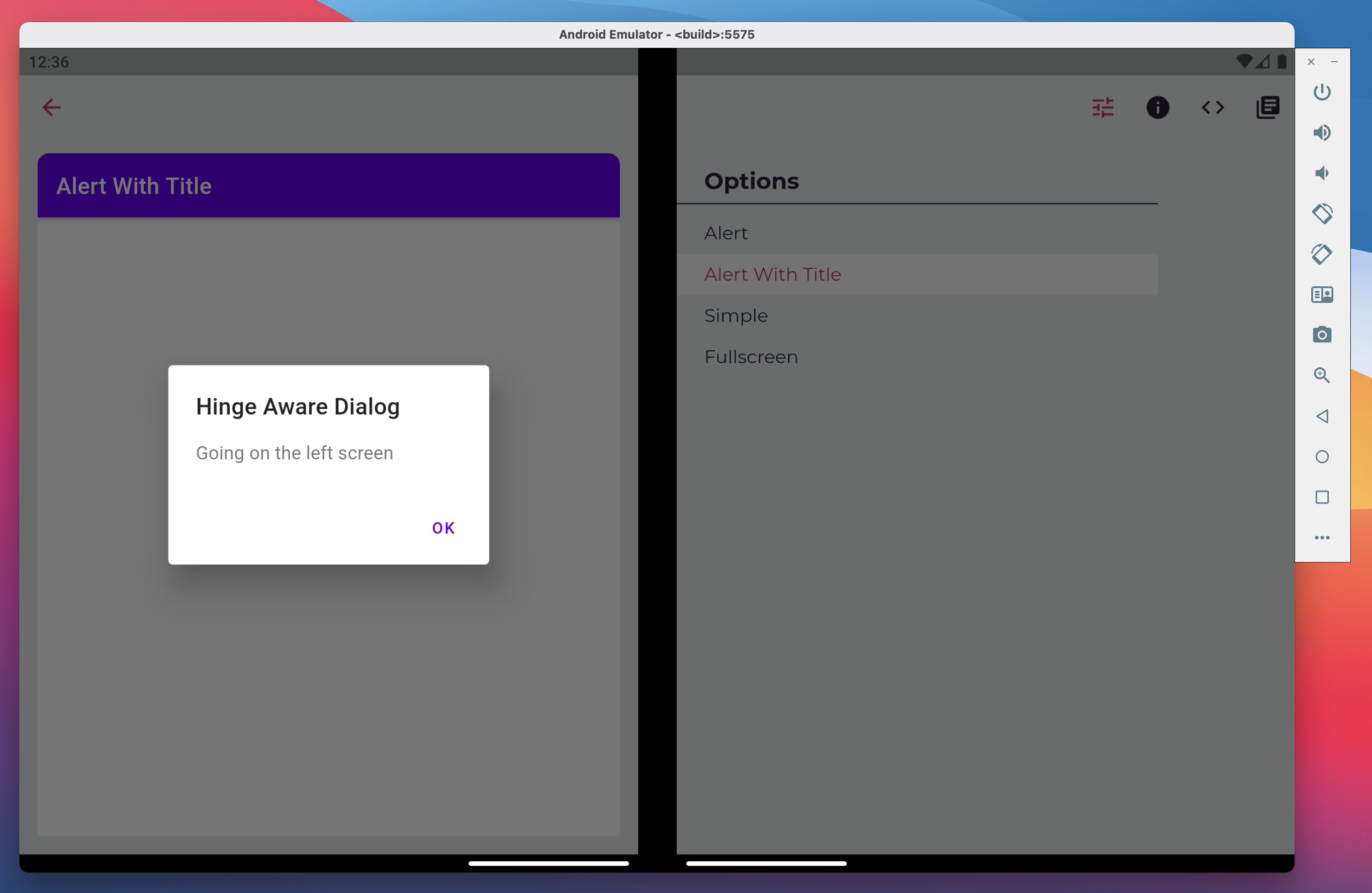Take a screenshot with the camera icon

click(1322, 335)
